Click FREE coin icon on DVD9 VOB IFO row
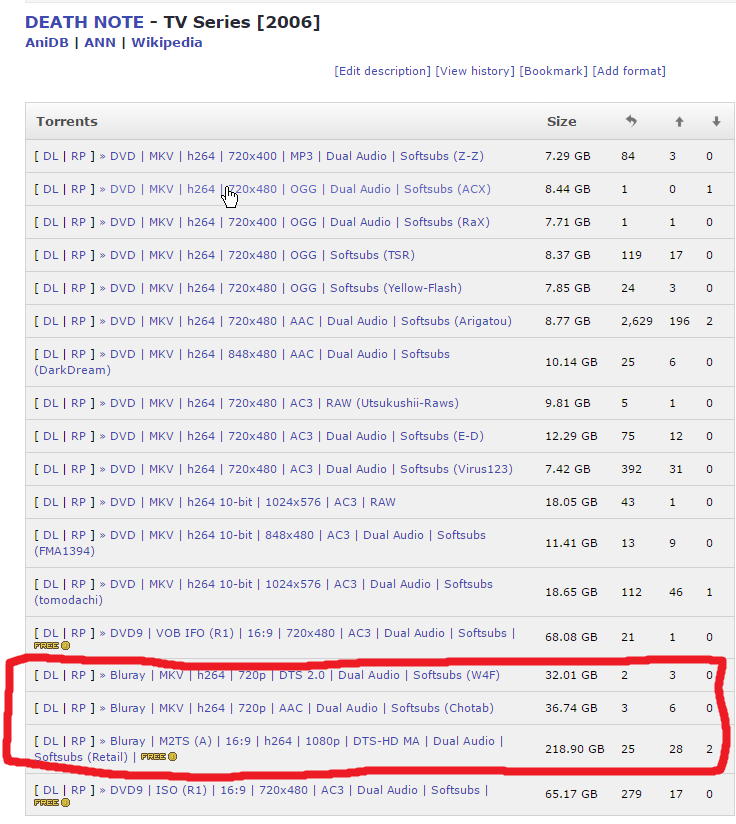Screen dimensions: 736x824 tap(51, 645)
